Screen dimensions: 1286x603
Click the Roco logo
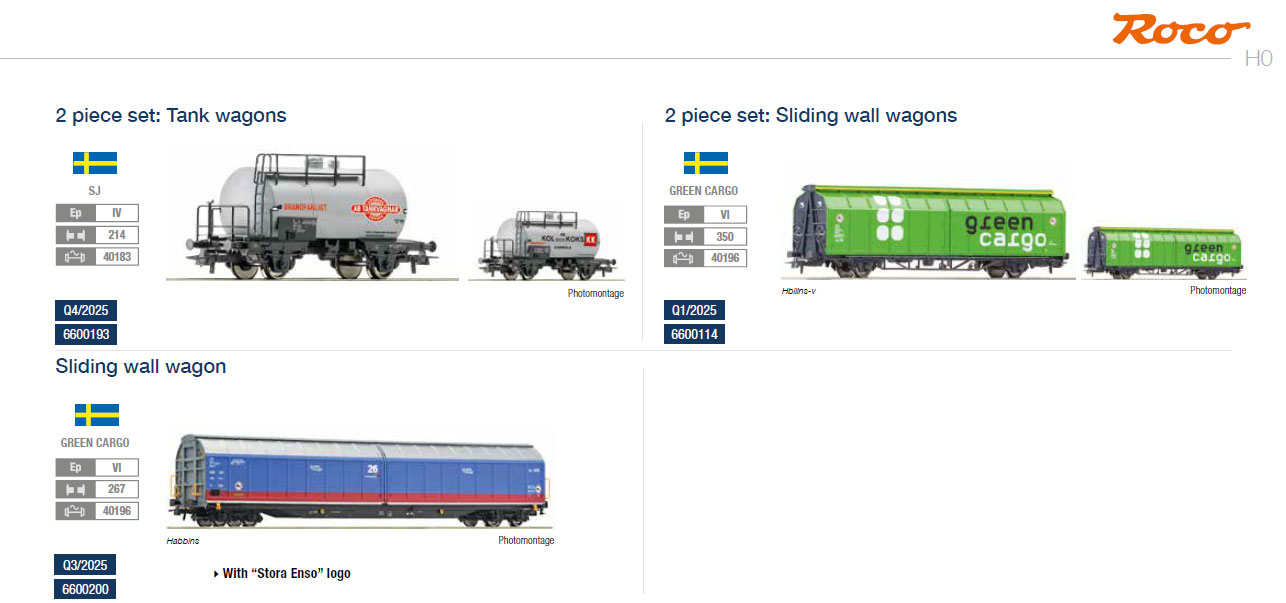pyautogui.click(x=1180, y=29)
